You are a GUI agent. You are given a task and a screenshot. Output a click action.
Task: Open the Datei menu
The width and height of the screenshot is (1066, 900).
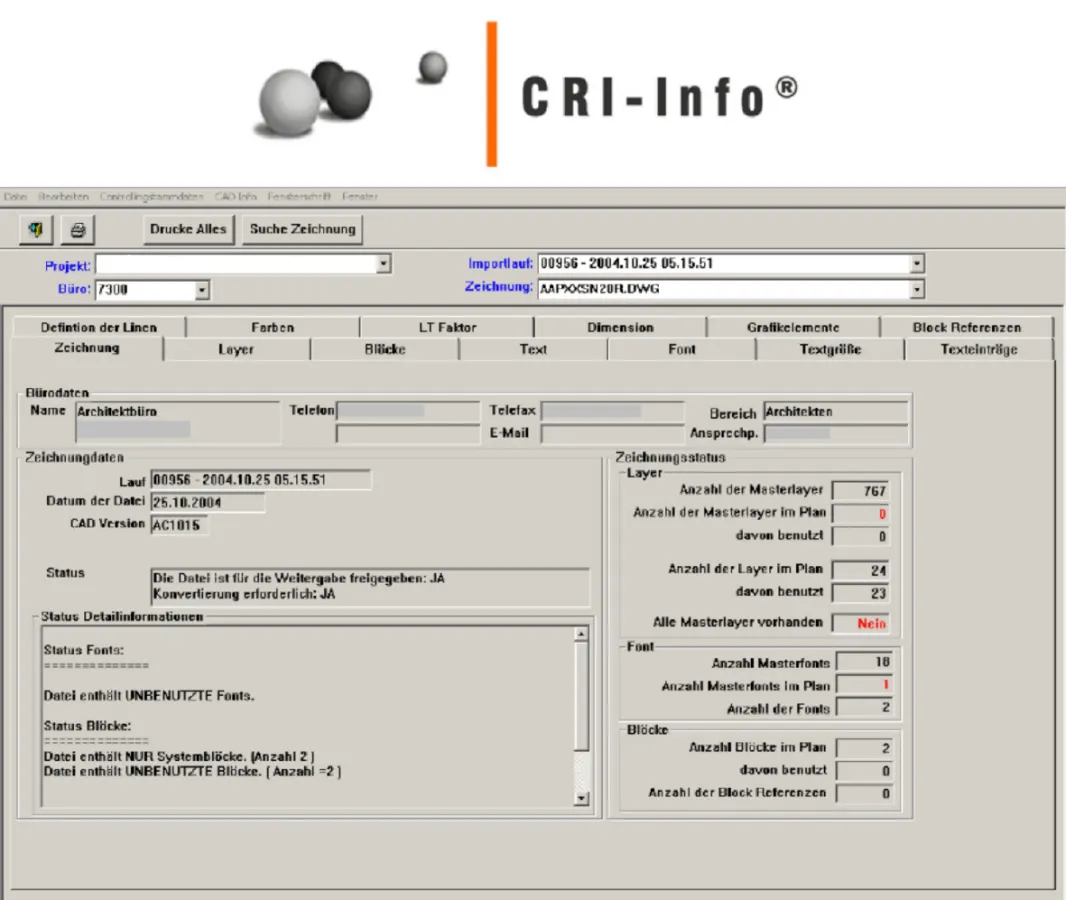(14, 196)
